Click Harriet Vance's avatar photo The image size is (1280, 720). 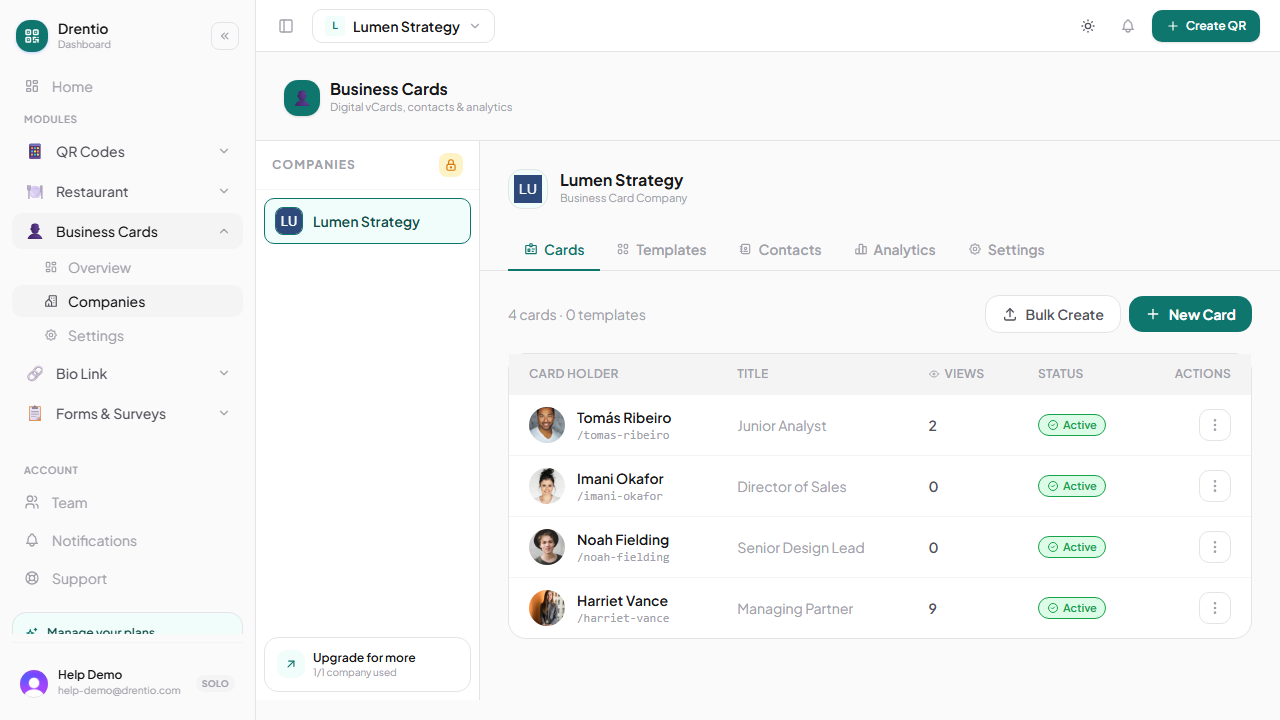coord(547,608)
